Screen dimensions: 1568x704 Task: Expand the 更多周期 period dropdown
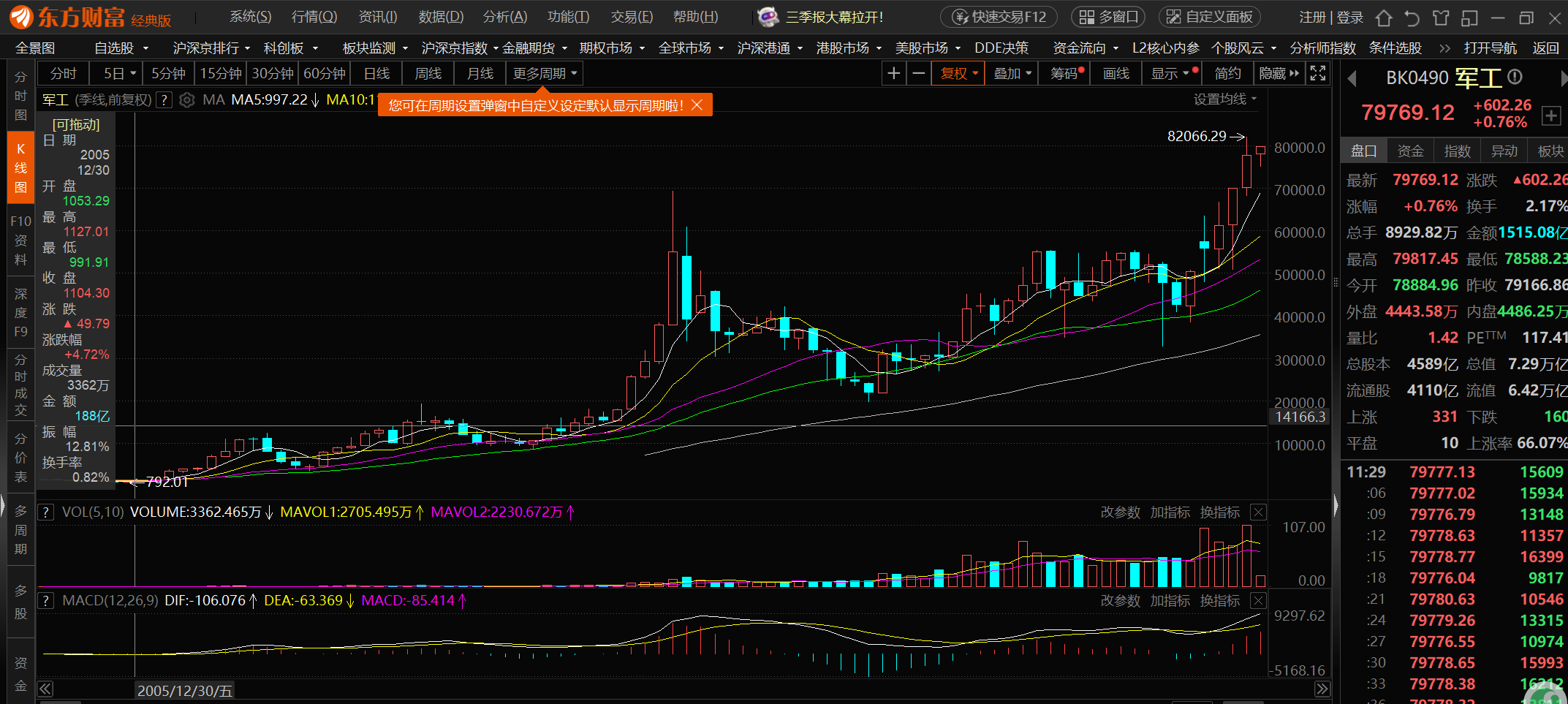(x=545, y=74)
